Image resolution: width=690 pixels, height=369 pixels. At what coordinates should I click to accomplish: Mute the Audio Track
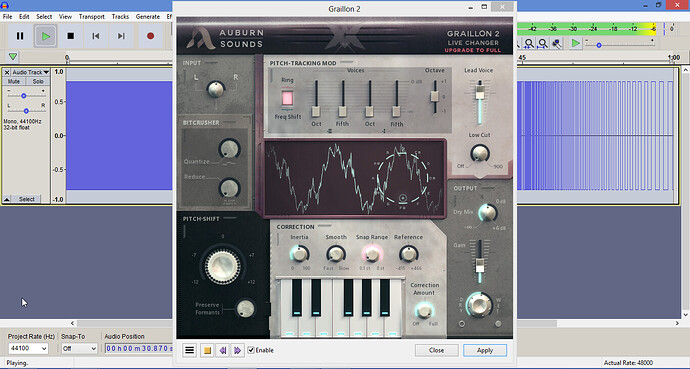click(x=14, y=81)
